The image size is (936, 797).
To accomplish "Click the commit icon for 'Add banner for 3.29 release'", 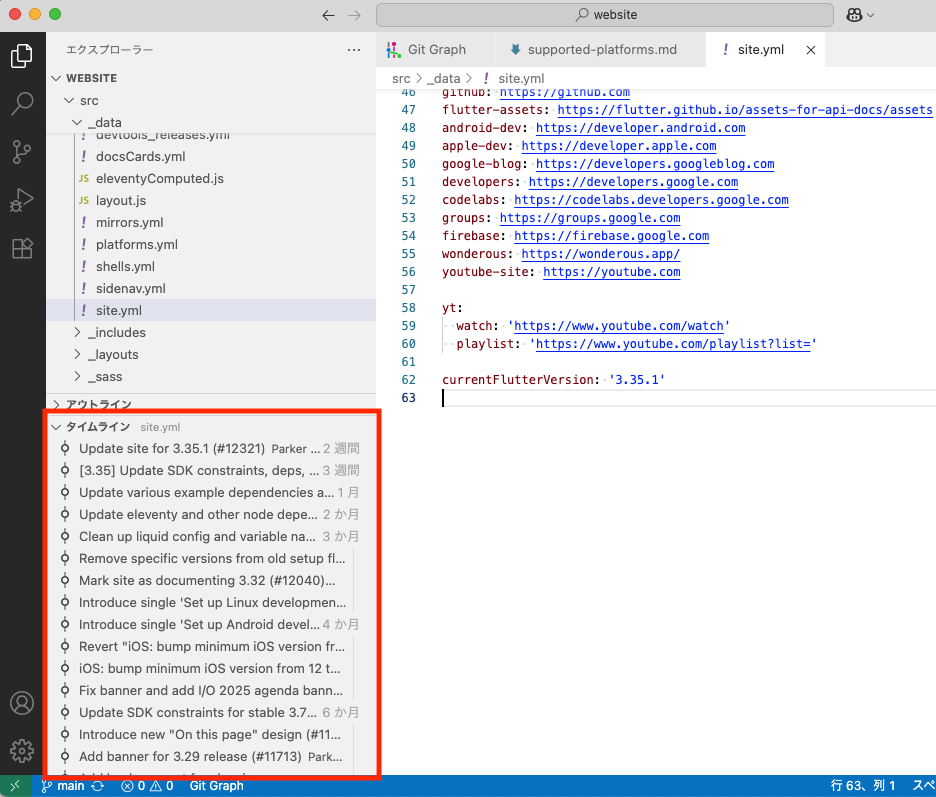I will 65,756.
